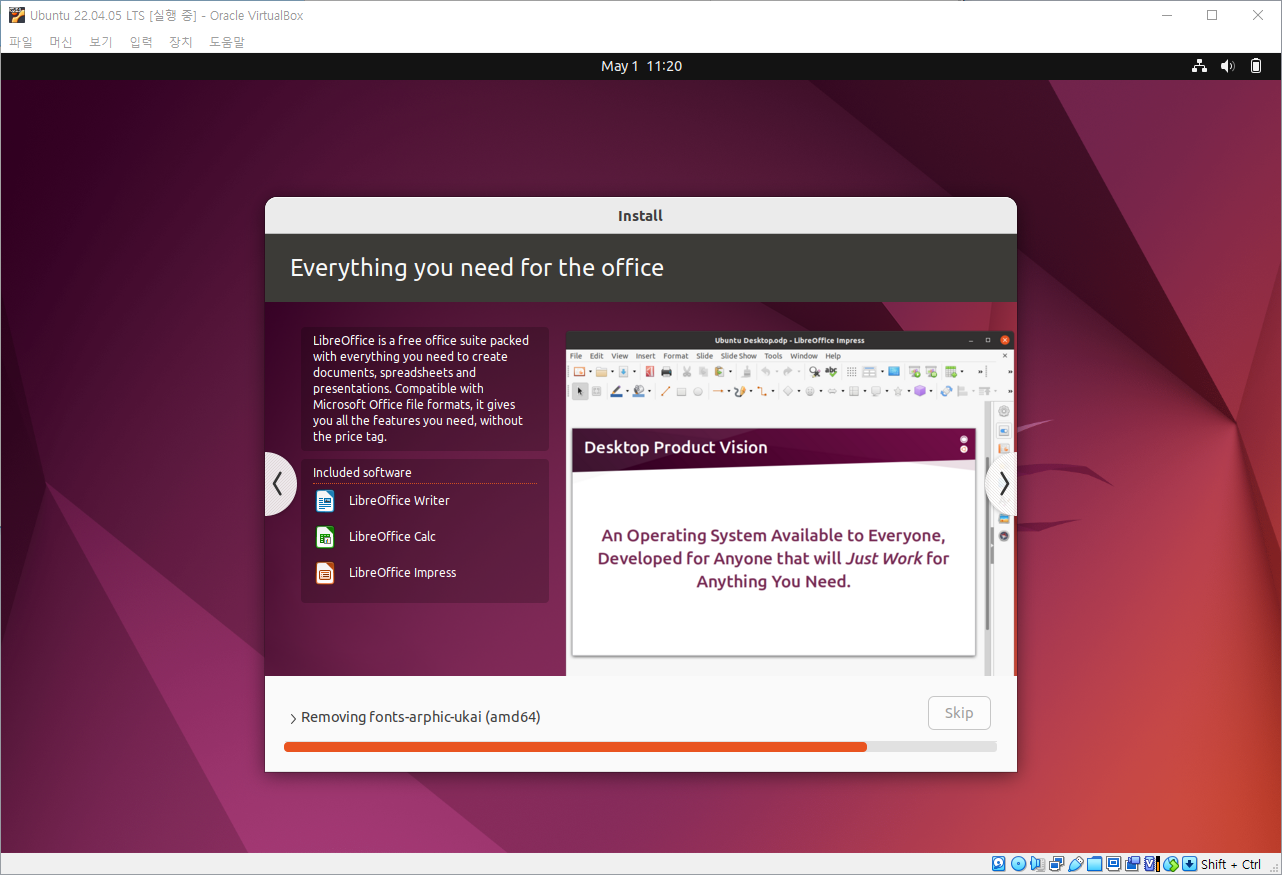Click the recording icon in VirtualBox status bar
This screenshot has width=1282, height=875.
tap(1133, 864)
